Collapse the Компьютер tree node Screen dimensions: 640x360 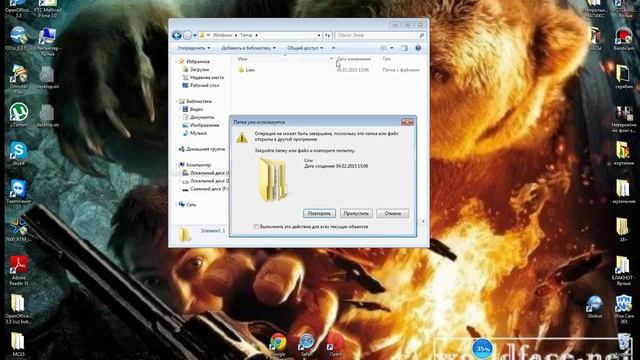click(x=177, y=165)
